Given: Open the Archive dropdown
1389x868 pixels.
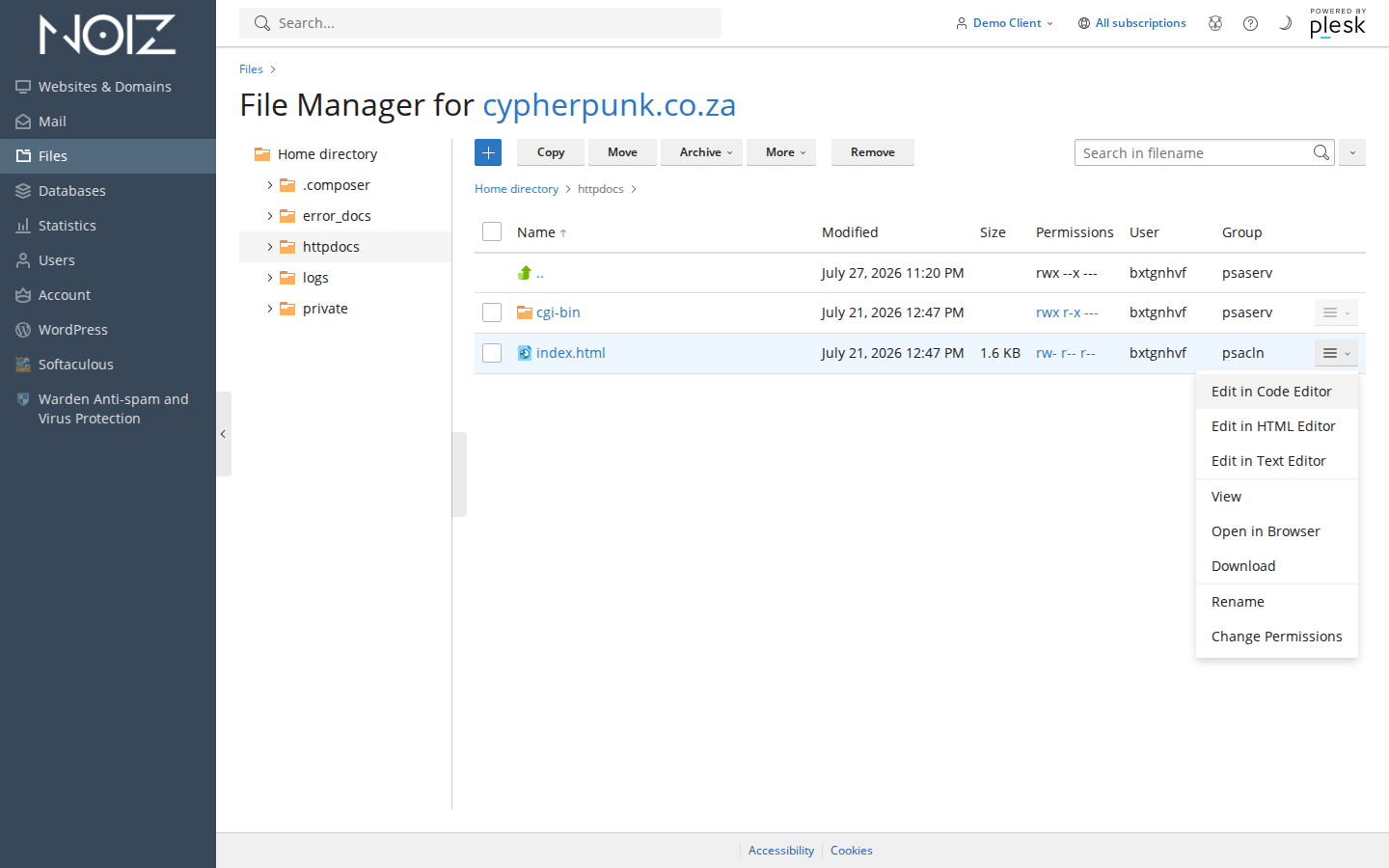Looking at the screenshot, I should click(701, 152).
